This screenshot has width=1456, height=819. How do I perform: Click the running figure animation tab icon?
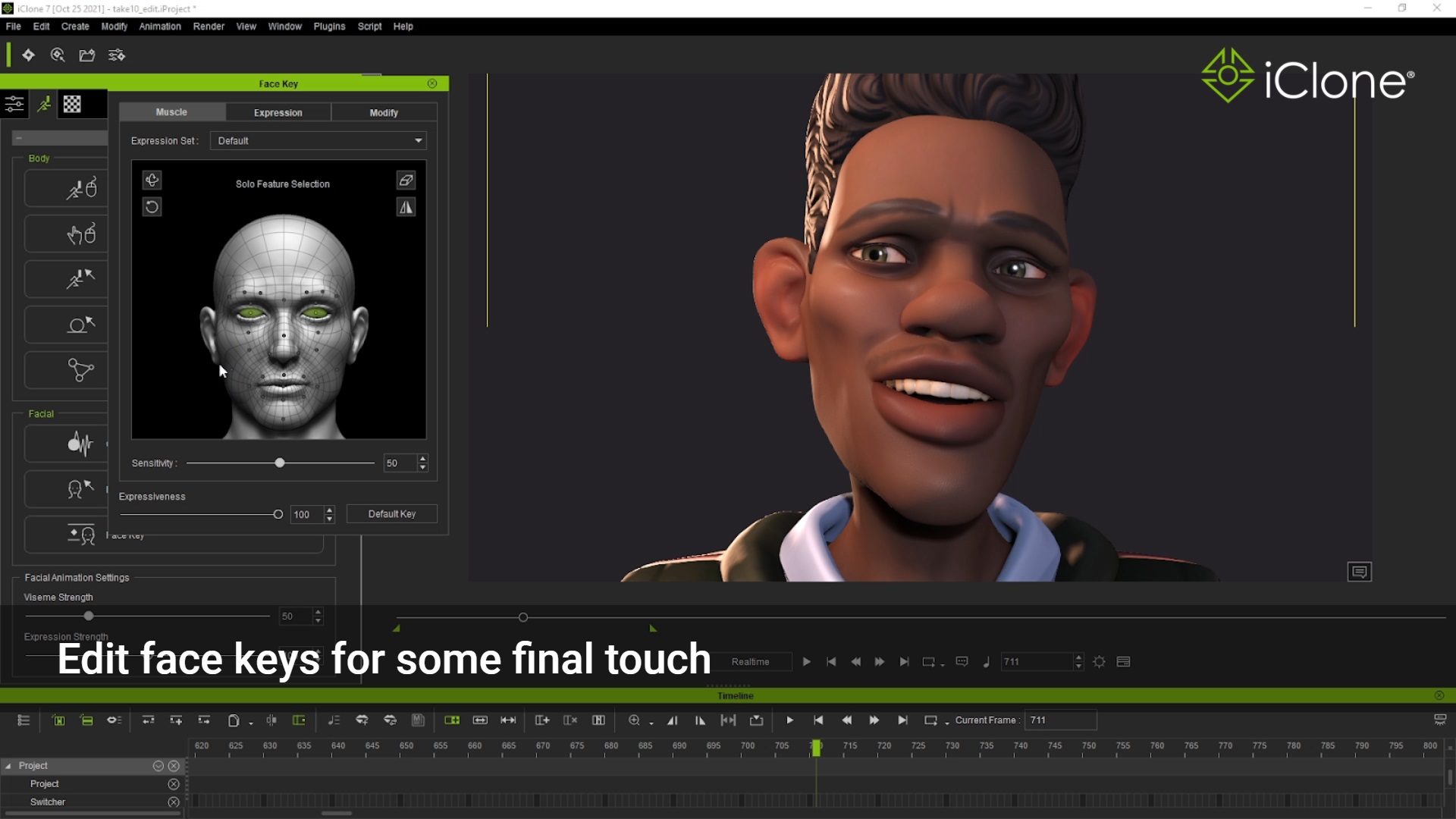(44, 104)
